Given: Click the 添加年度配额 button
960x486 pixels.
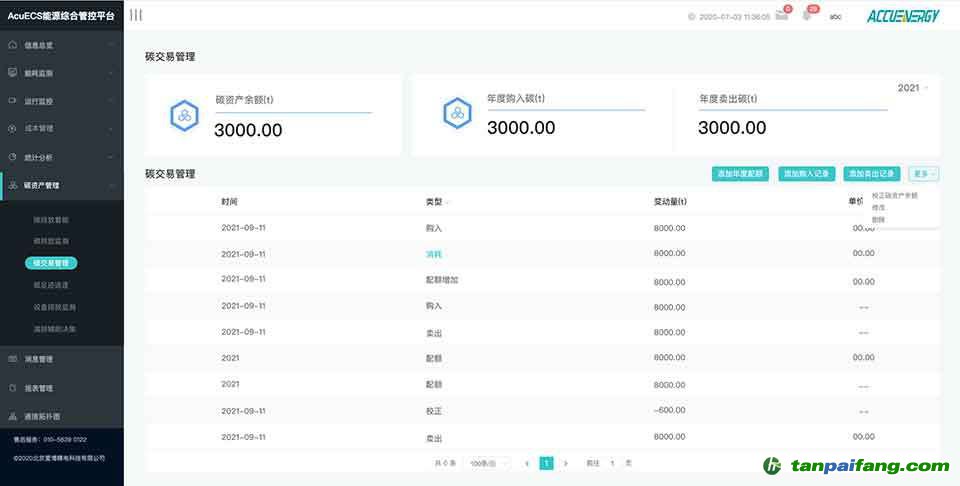Looking at the screenshot, I should [740, 174].
